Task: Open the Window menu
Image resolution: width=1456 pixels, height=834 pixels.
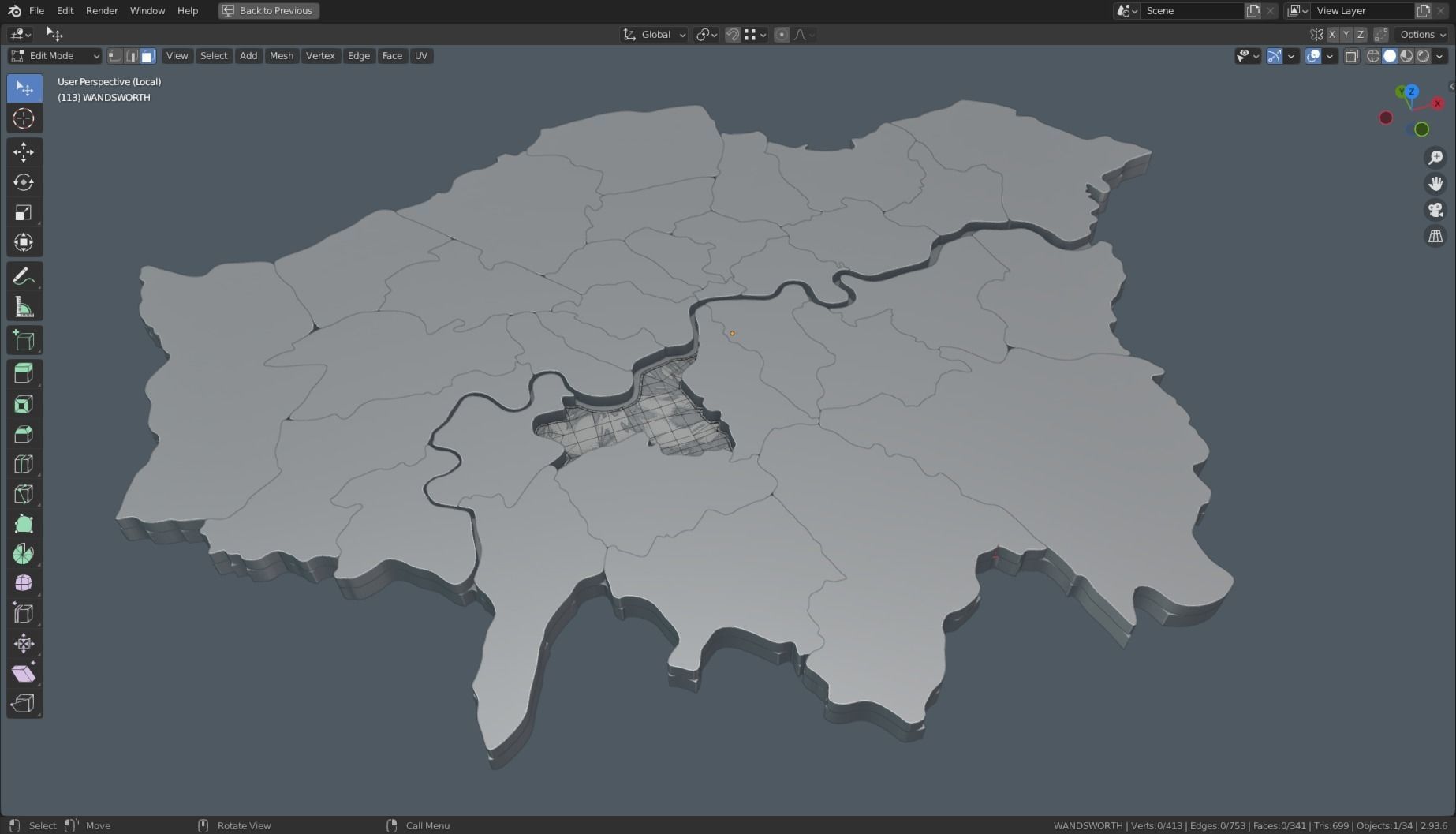Action: tap(147, 10)
